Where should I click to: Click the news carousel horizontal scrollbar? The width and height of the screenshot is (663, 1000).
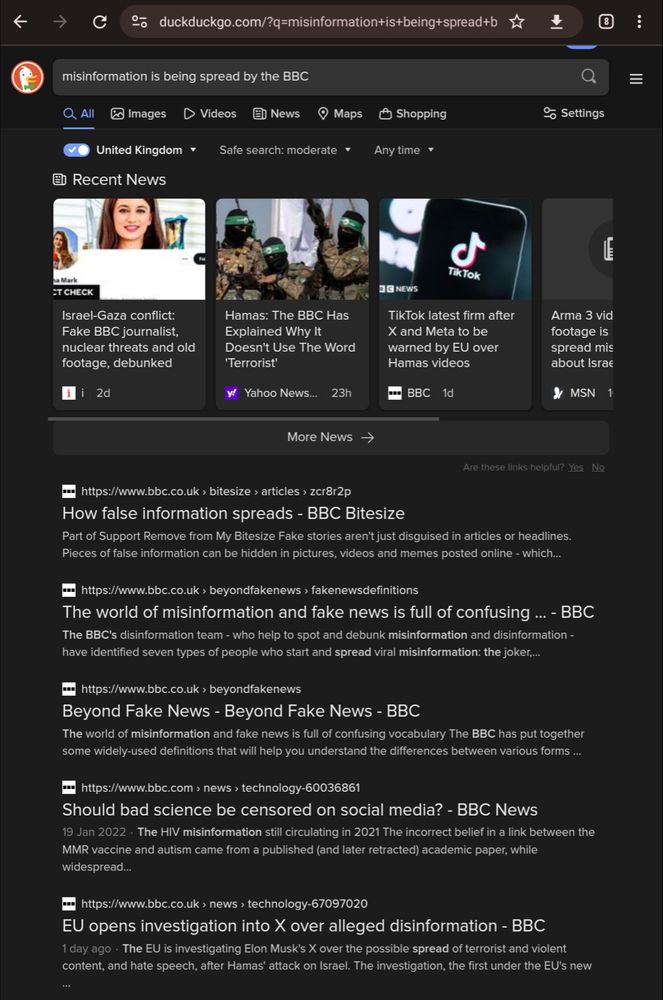click(x=244, y=419)
